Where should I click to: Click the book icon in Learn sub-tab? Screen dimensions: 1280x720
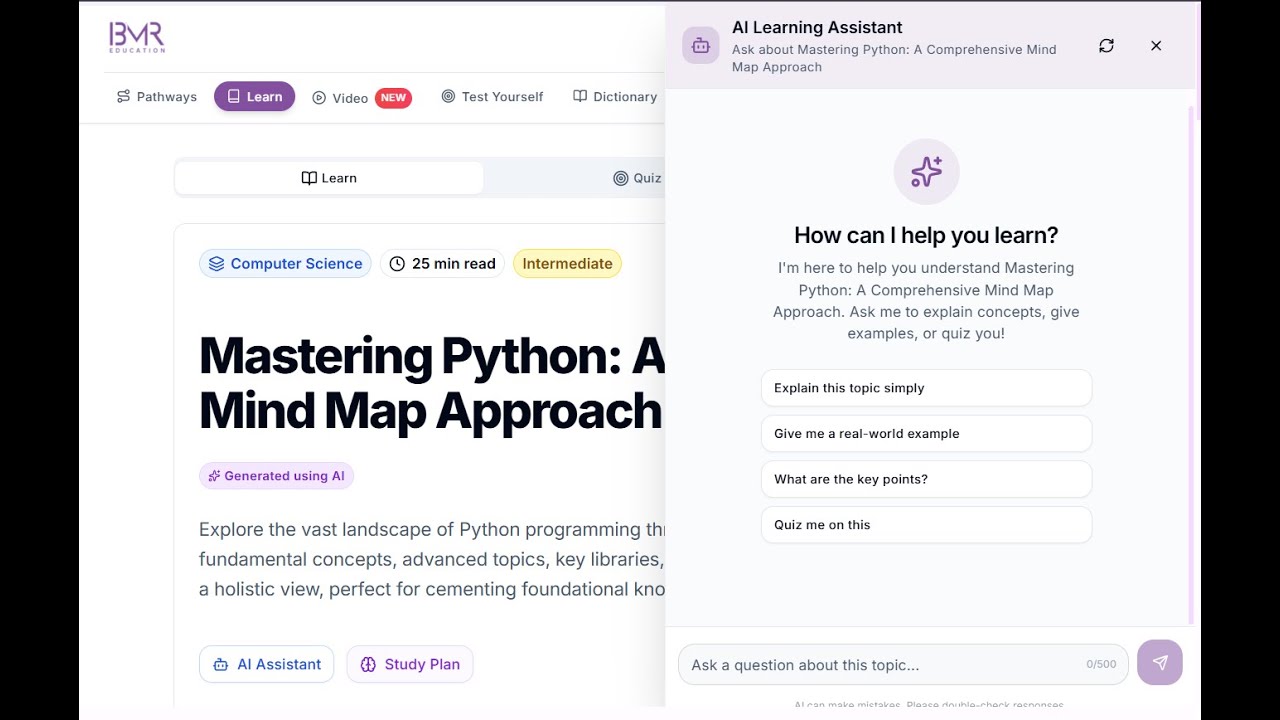click(x=309, y=178)
